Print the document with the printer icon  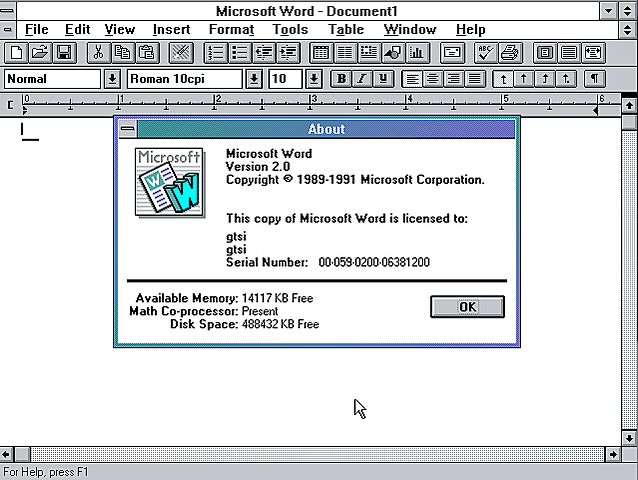point(510,53)
